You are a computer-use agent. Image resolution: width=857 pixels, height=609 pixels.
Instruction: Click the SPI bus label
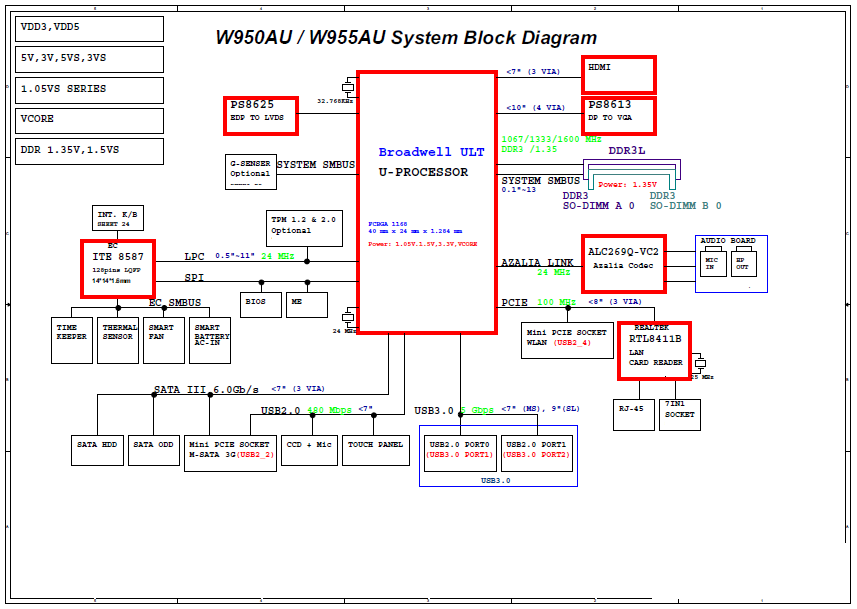point(194,277)
